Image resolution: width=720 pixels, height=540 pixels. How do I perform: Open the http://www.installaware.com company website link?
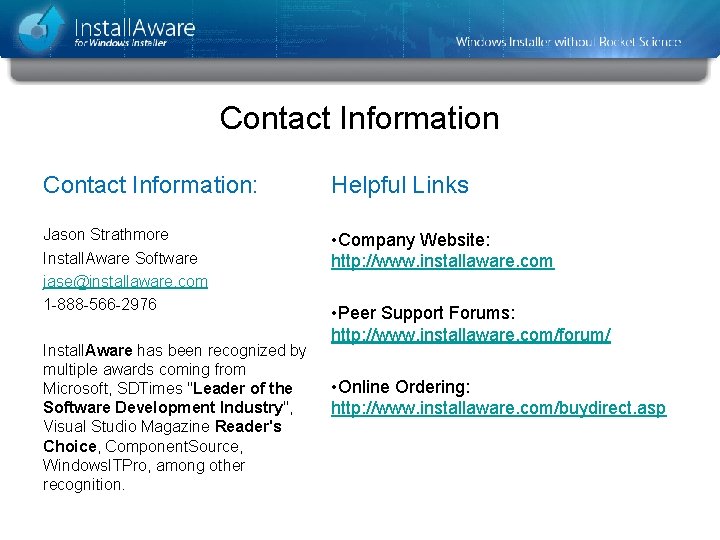443,261
